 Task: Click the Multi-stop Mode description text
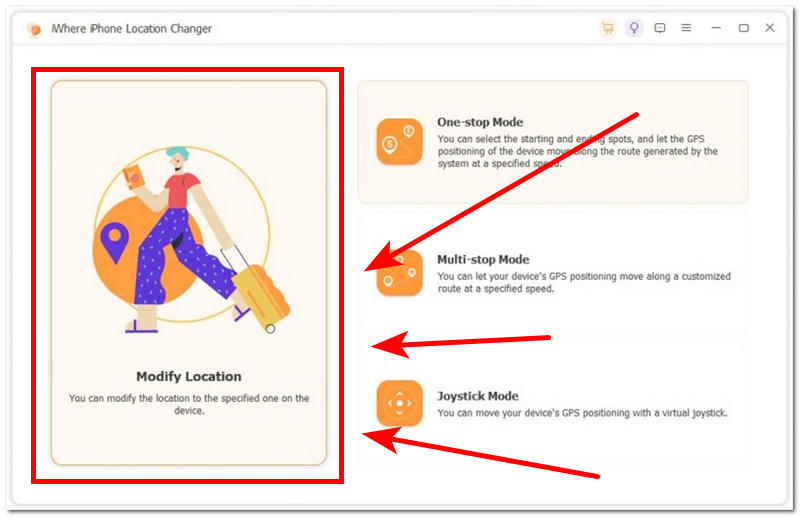pos(583,282)
